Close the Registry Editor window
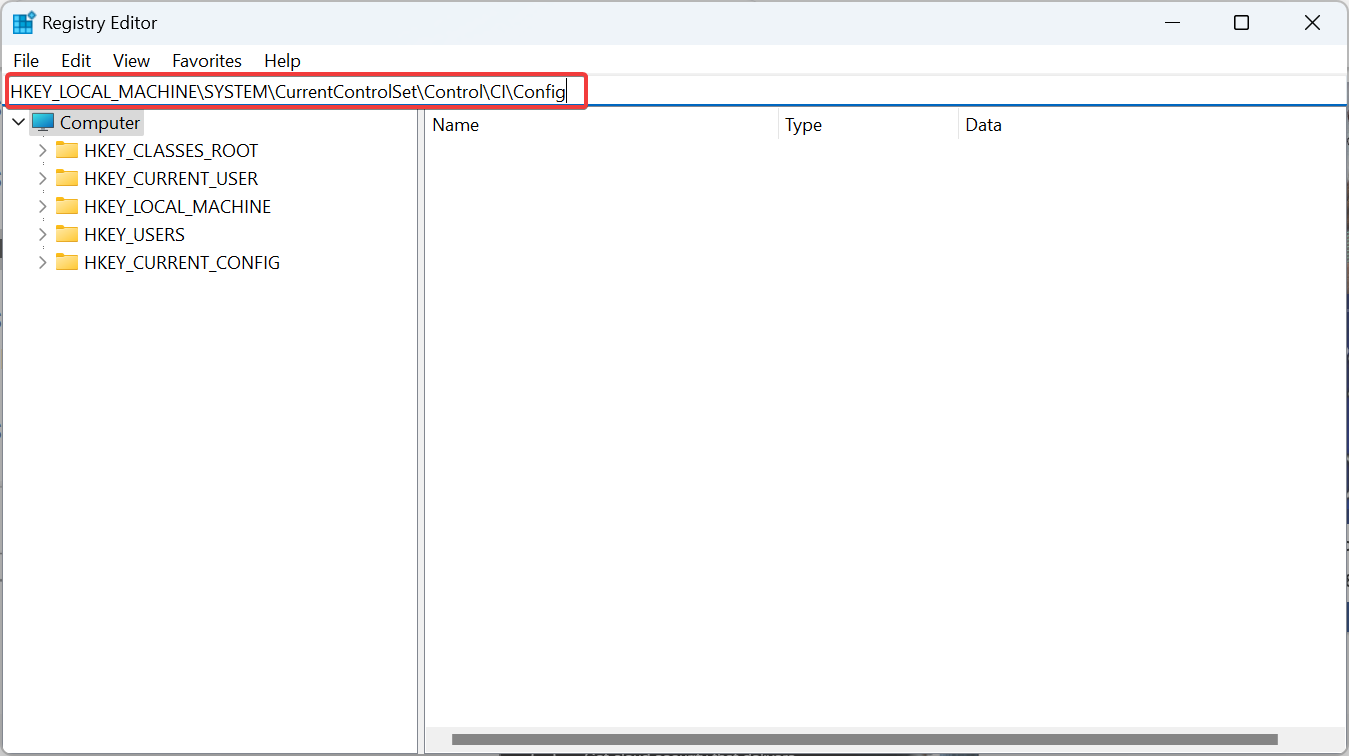1349x756 pixels. click(1312, 23)
